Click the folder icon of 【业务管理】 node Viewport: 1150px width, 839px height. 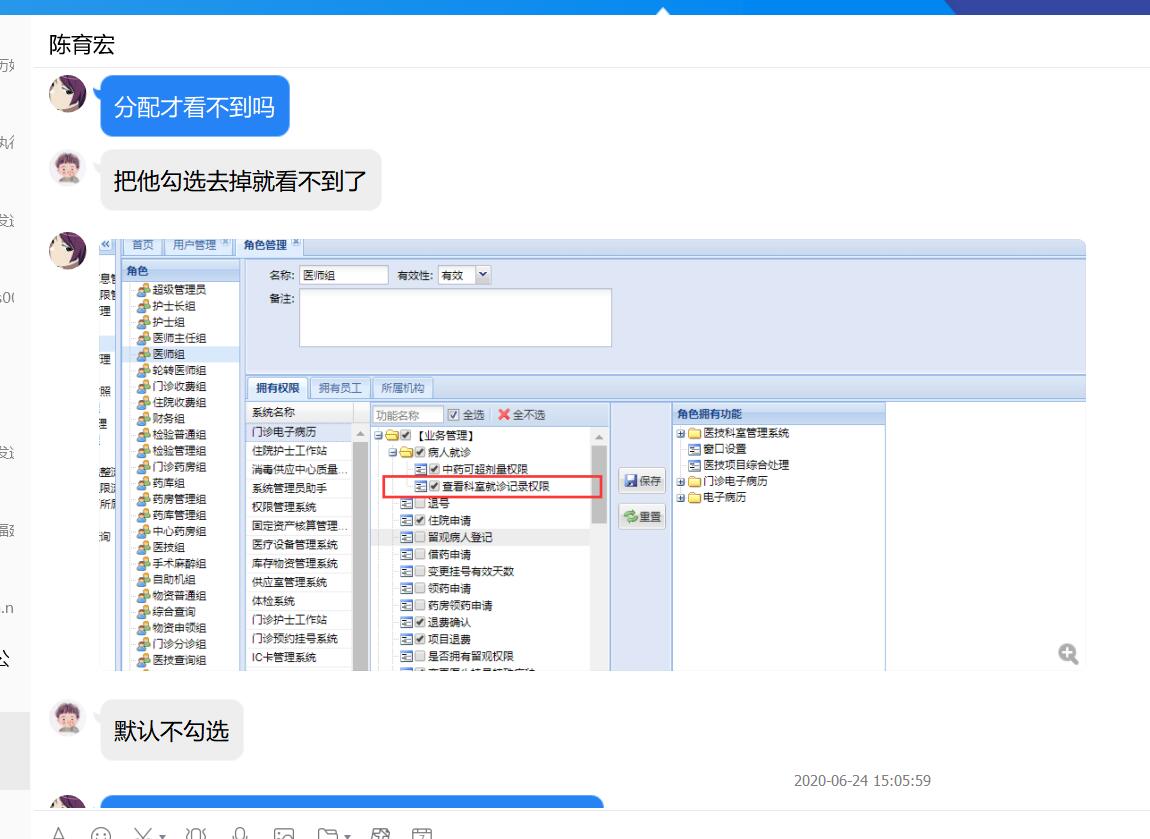(392, 435)
